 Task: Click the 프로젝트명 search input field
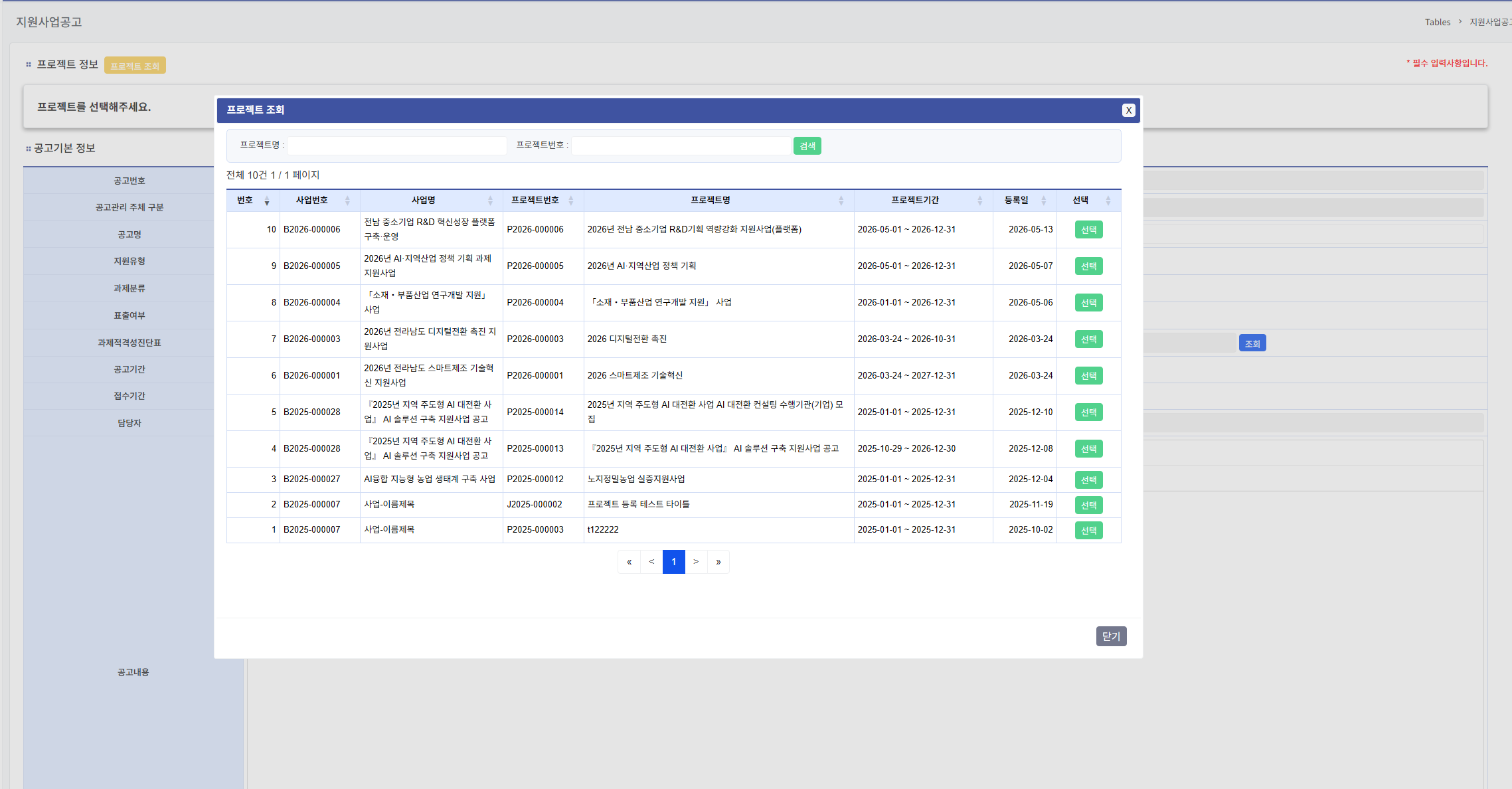(x=397, y=145)
